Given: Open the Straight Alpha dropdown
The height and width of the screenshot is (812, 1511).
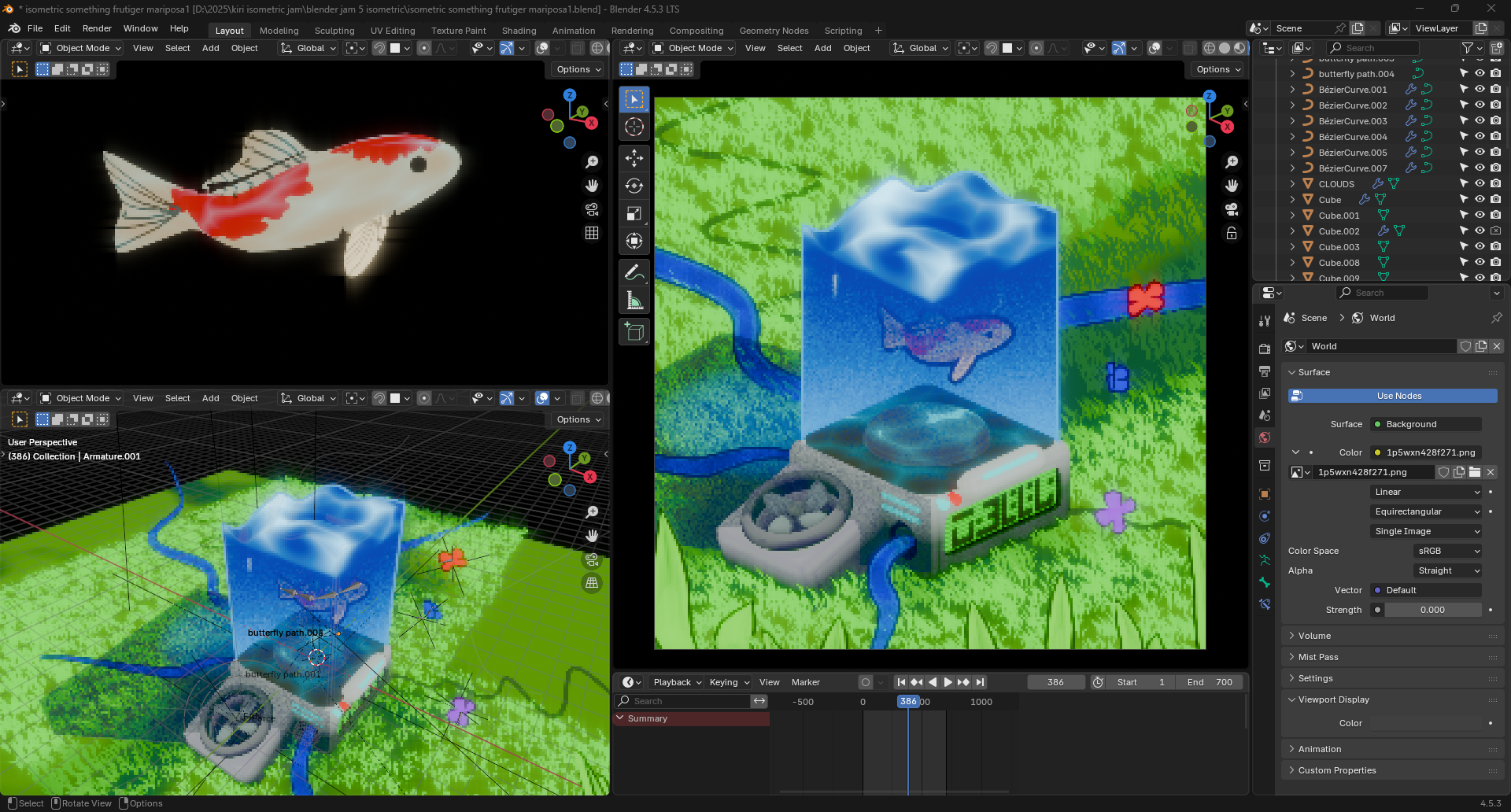Looking at the screenshot, I should tap(1448, 570).
